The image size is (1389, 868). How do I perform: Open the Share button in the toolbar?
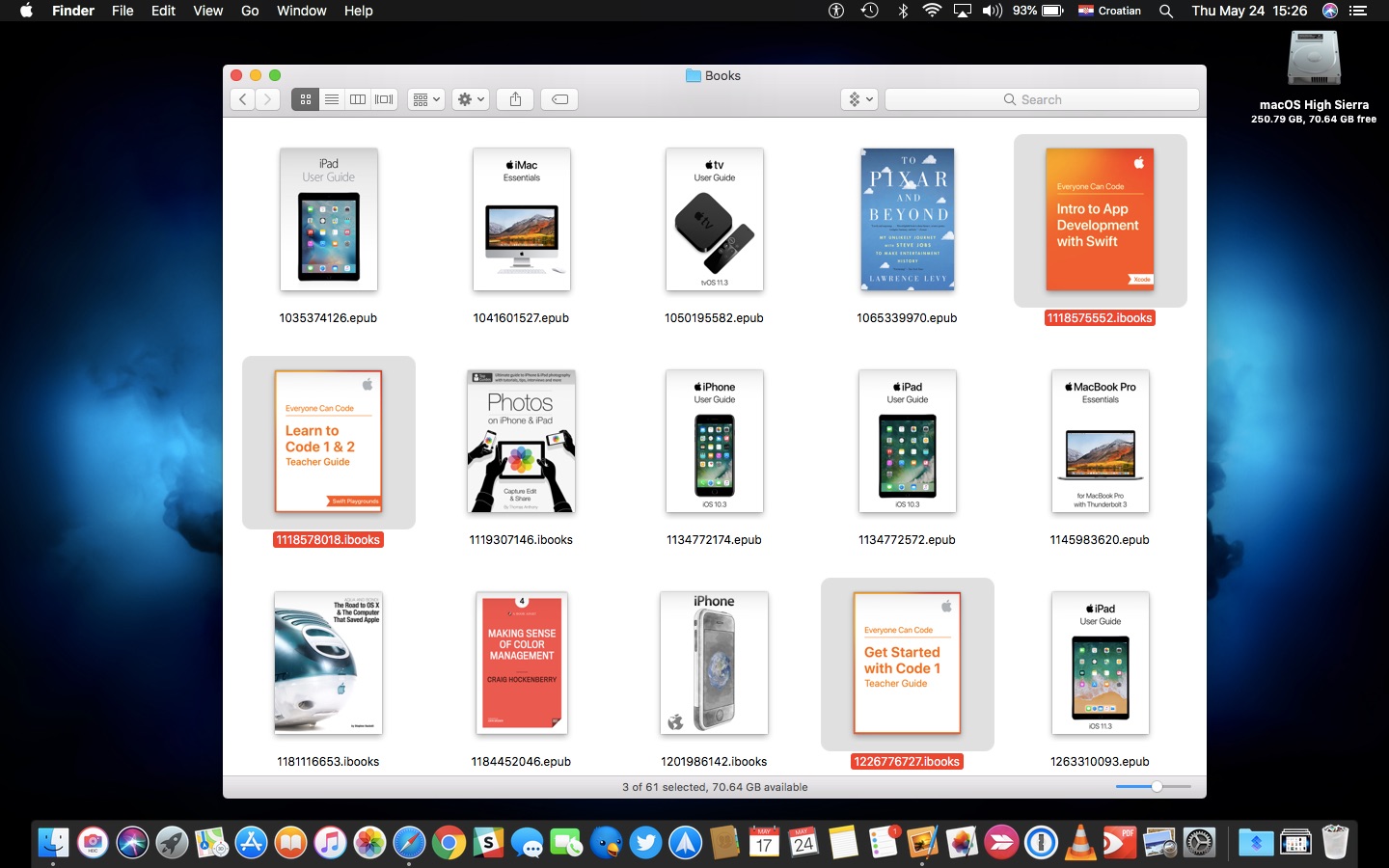[x=514, y=98]
